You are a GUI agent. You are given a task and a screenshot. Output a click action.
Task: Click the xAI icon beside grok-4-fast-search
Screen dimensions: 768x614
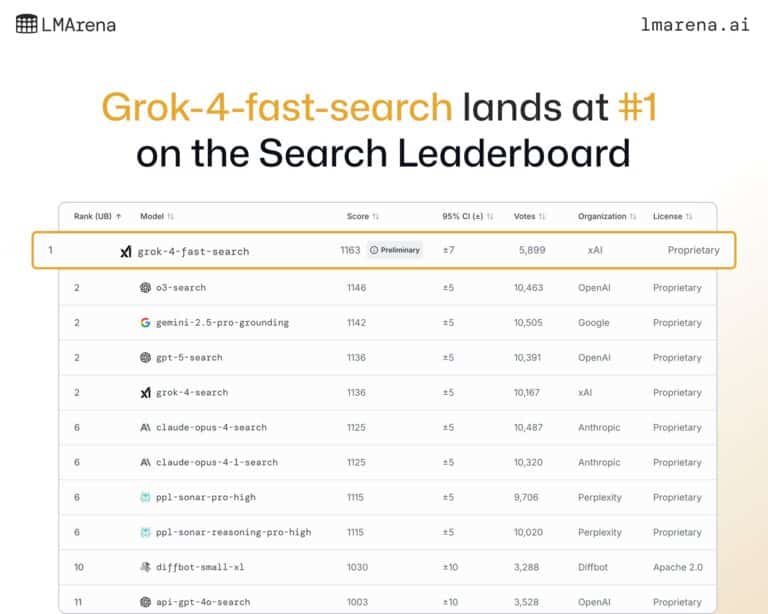126,252
